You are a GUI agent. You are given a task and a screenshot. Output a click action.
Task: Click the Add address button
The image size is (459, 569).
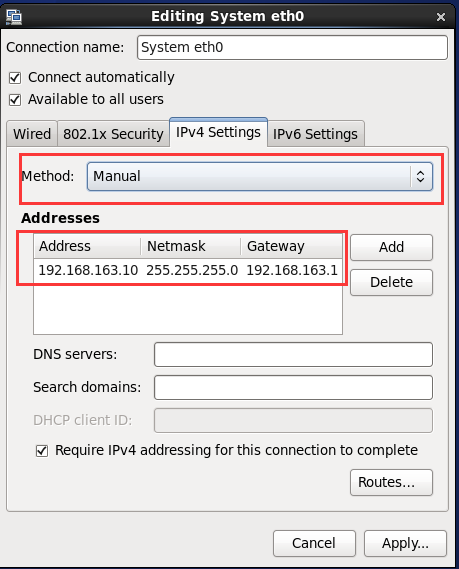(392, 247)
